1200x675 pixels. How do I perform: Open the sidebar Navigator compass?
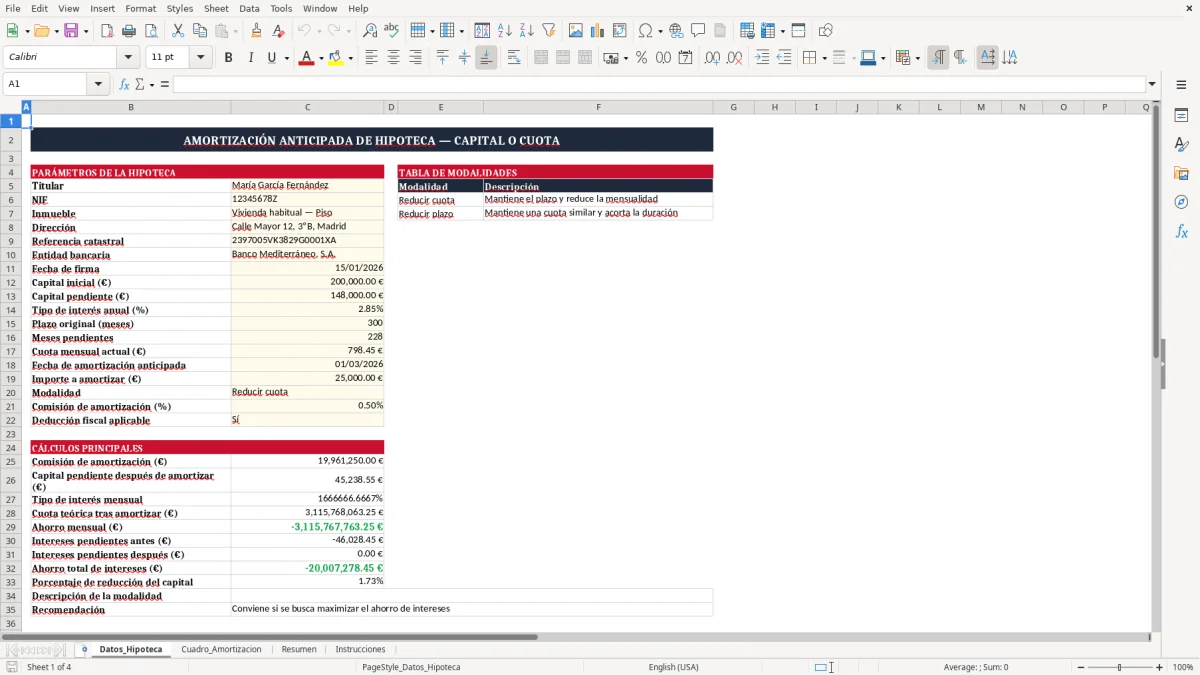1181,202
